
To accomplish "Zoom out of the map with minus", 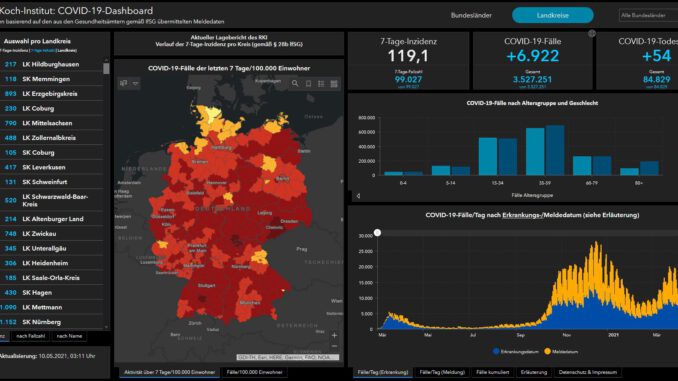I will (334, 346).
